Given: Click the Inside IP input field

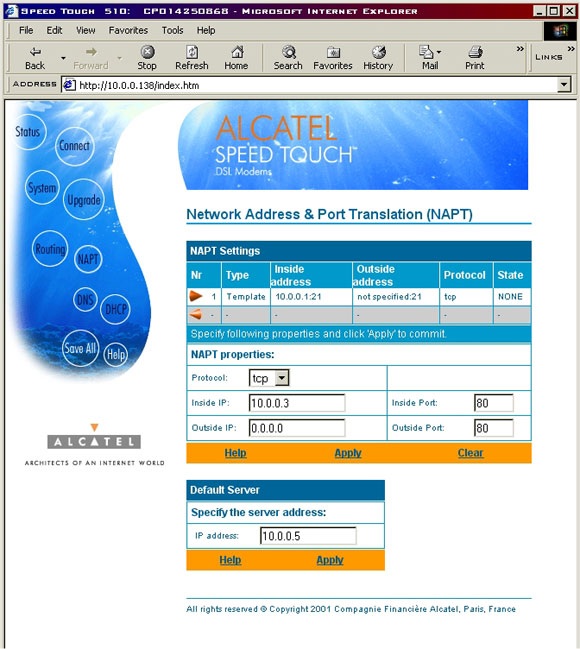Looking at the screenshot, I should 297,403.
